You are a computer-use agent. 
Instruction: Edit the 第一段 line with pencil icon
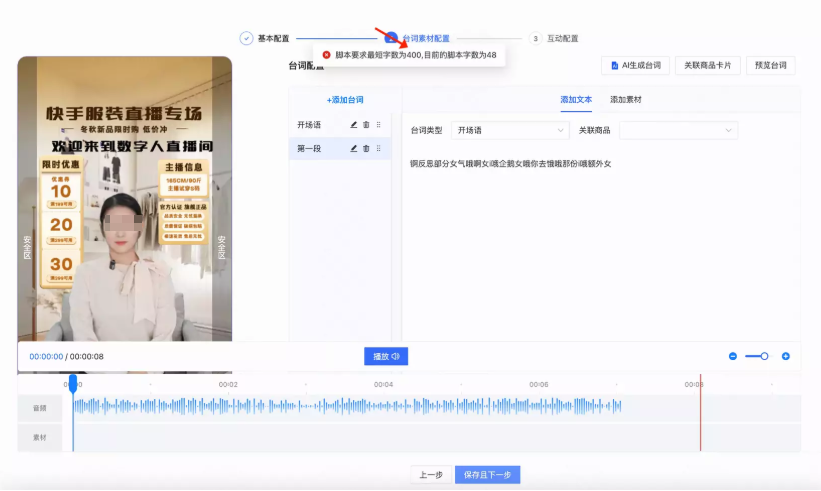(x=353, y=149)
